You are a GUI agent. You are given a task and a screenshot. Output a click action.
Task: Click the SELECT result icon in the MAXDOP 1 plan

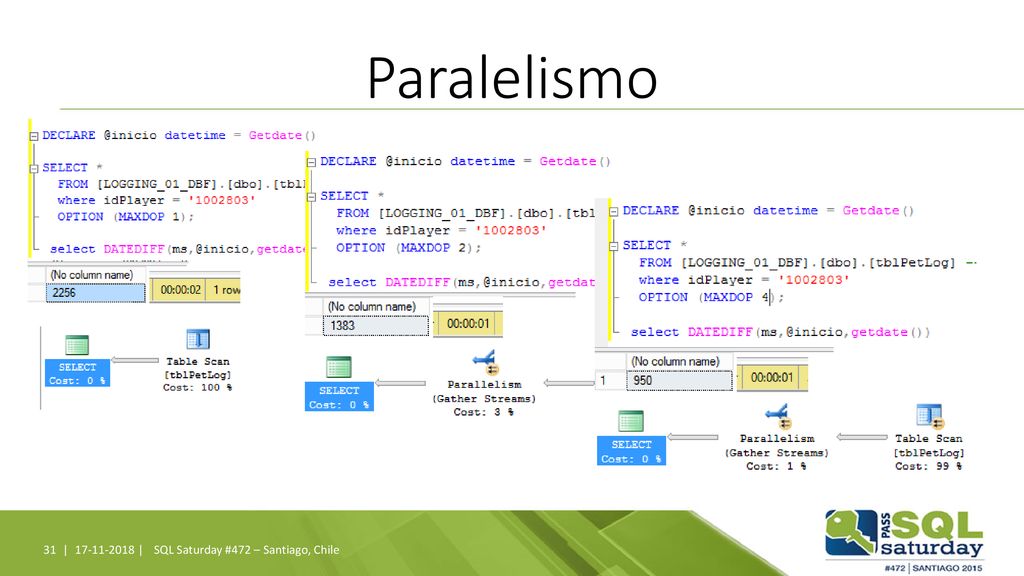(x=77, y=345)
